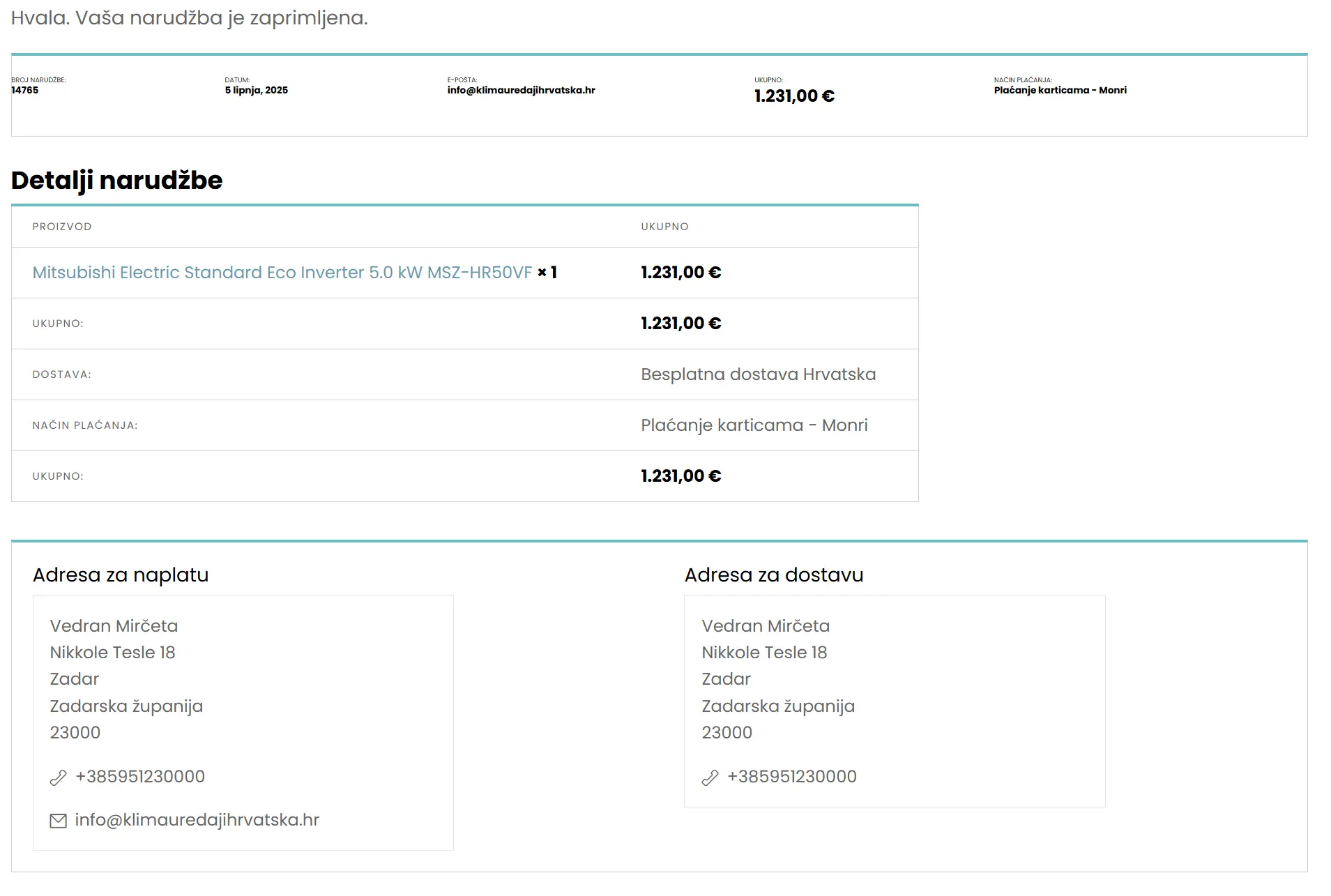
Task: Click the billing email info@klimauredajihrvatska.hr
Action: tap(197, 820)
